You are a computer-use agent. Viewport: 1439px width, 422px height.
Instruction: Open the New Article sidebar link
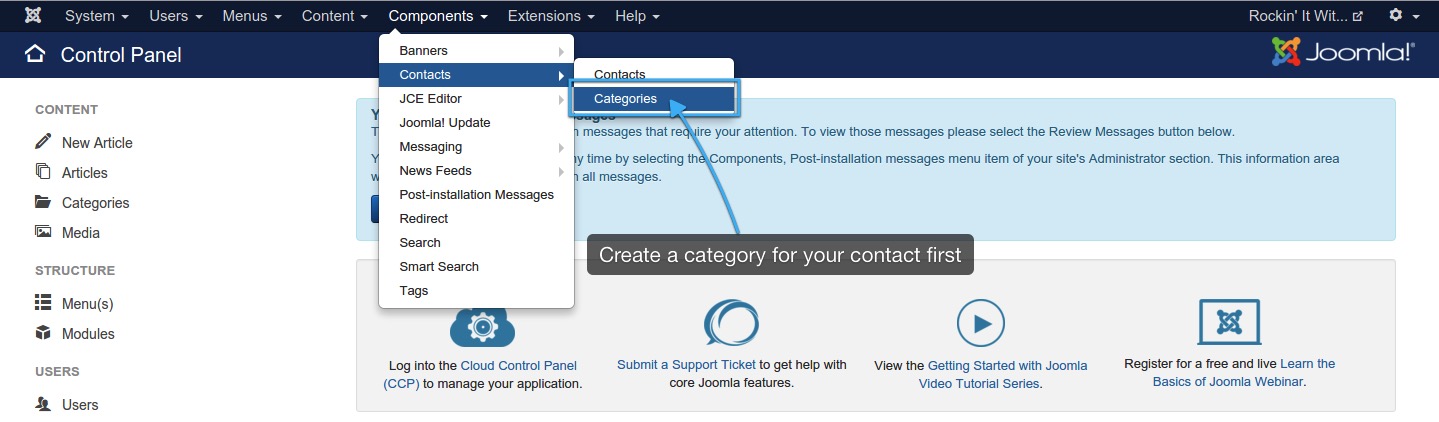(x=97, y=143)
